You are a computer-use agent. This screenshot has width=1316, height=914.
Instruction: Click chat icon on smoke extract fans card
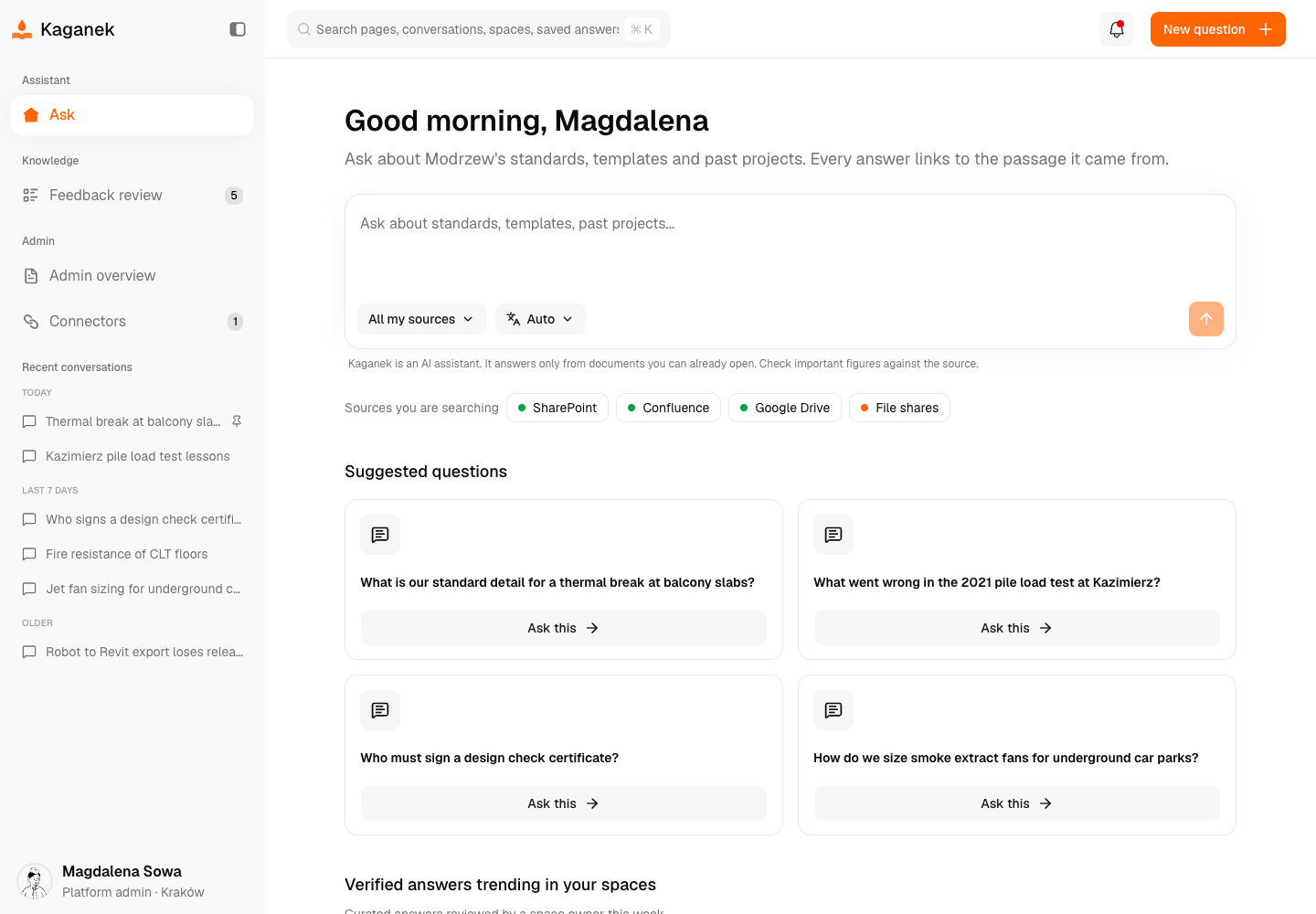833,710
